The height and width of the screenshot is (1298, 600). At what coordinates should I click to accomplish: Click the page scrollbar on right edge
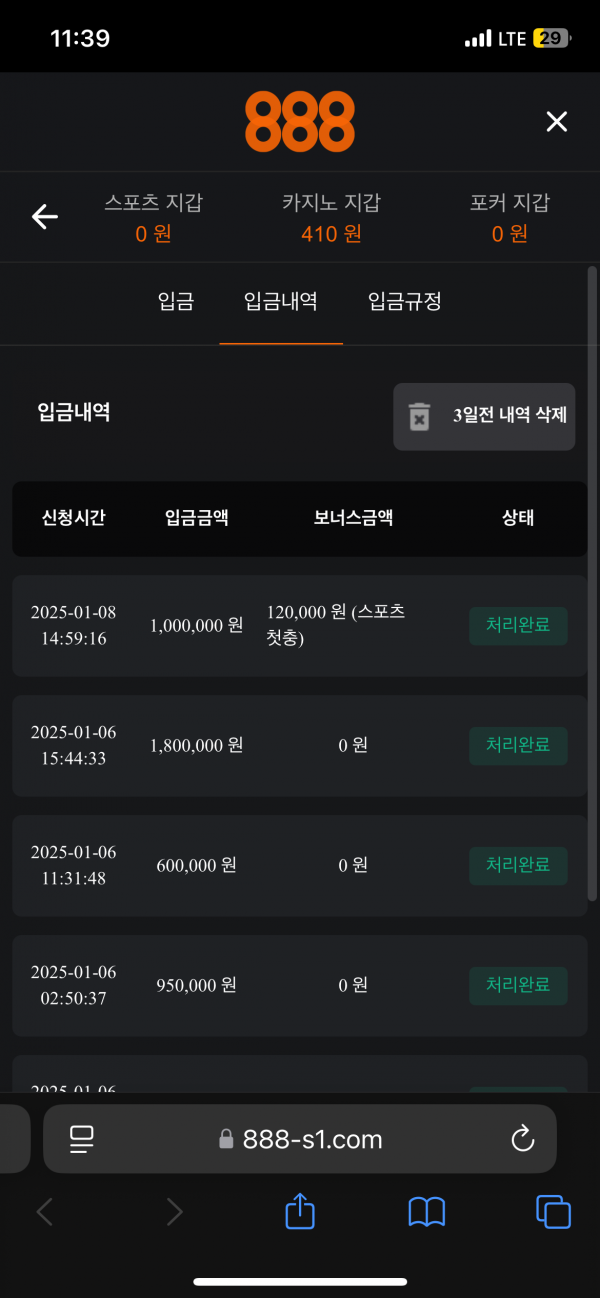click(x=595, y=580)
